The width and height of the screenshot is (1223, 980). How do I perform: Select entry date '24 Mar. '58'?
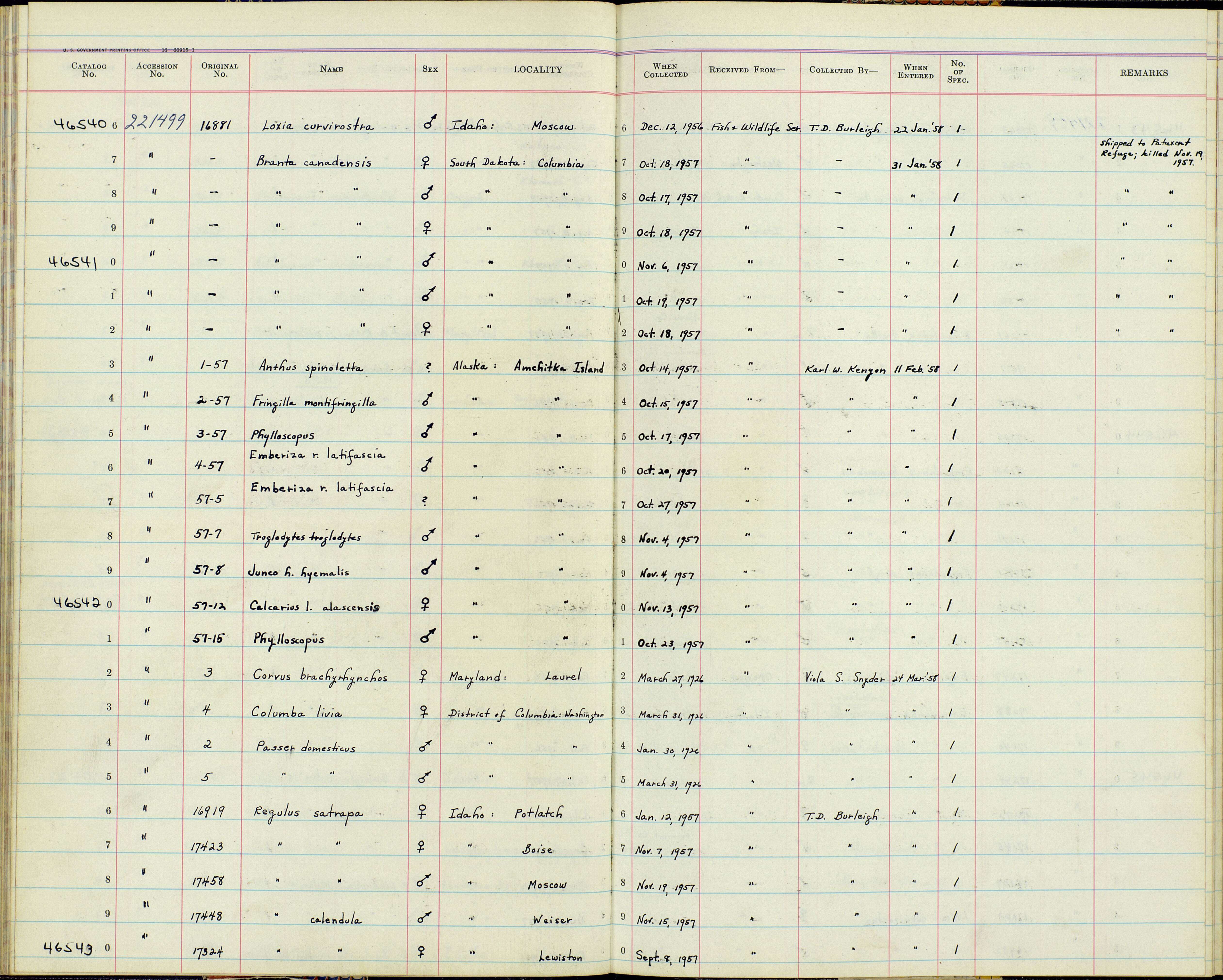915,678
